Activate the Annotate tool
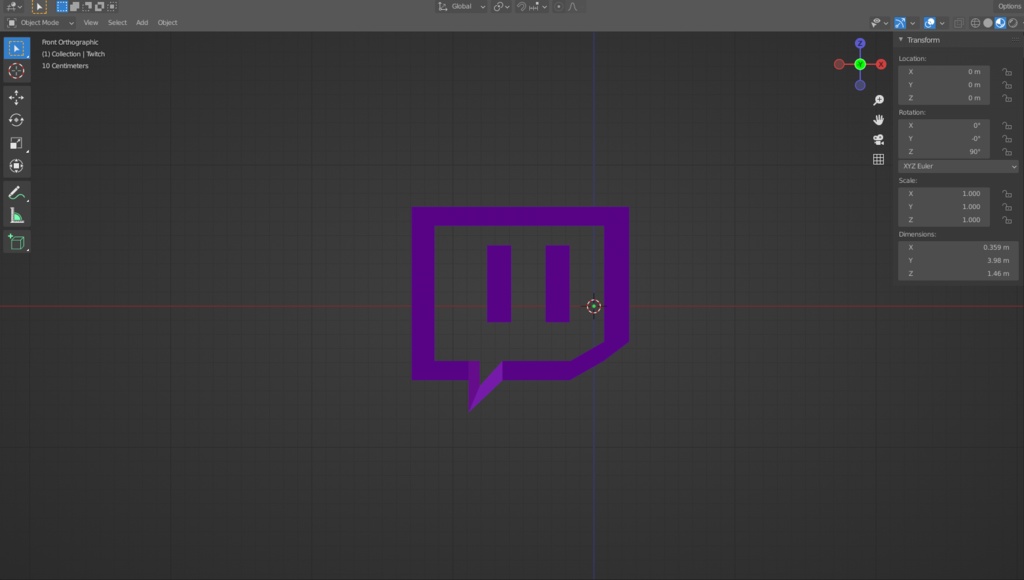The height and width of the screenshot is (580, 1024). click(16, 192)
